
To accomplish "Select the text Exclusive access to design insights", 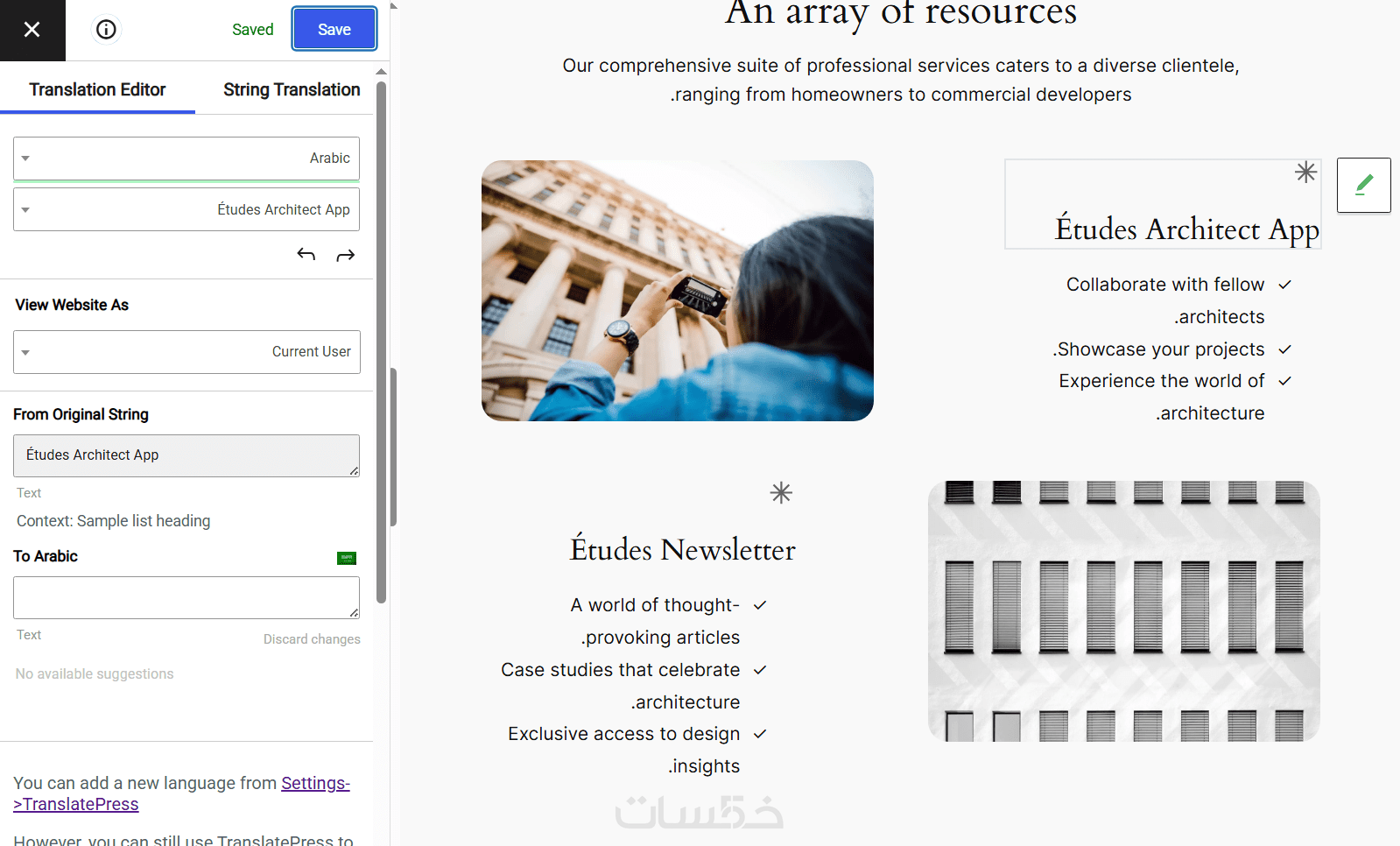I will pyautogui.click(x=624, y=750).
